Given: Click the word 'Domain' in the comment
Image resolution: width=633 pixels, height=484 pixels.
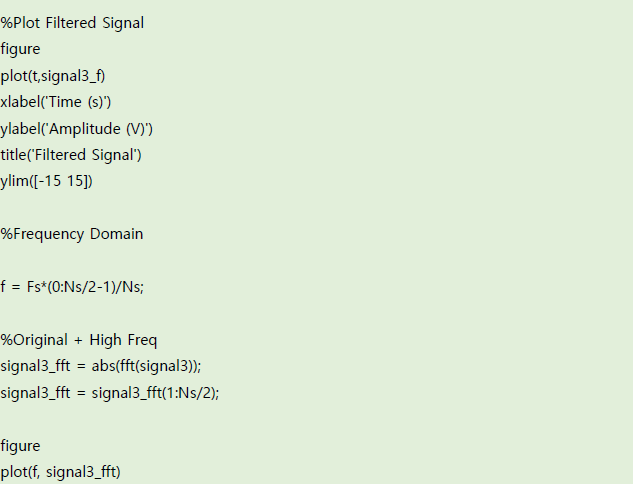Looking at the screenshot, I should 116,234.
